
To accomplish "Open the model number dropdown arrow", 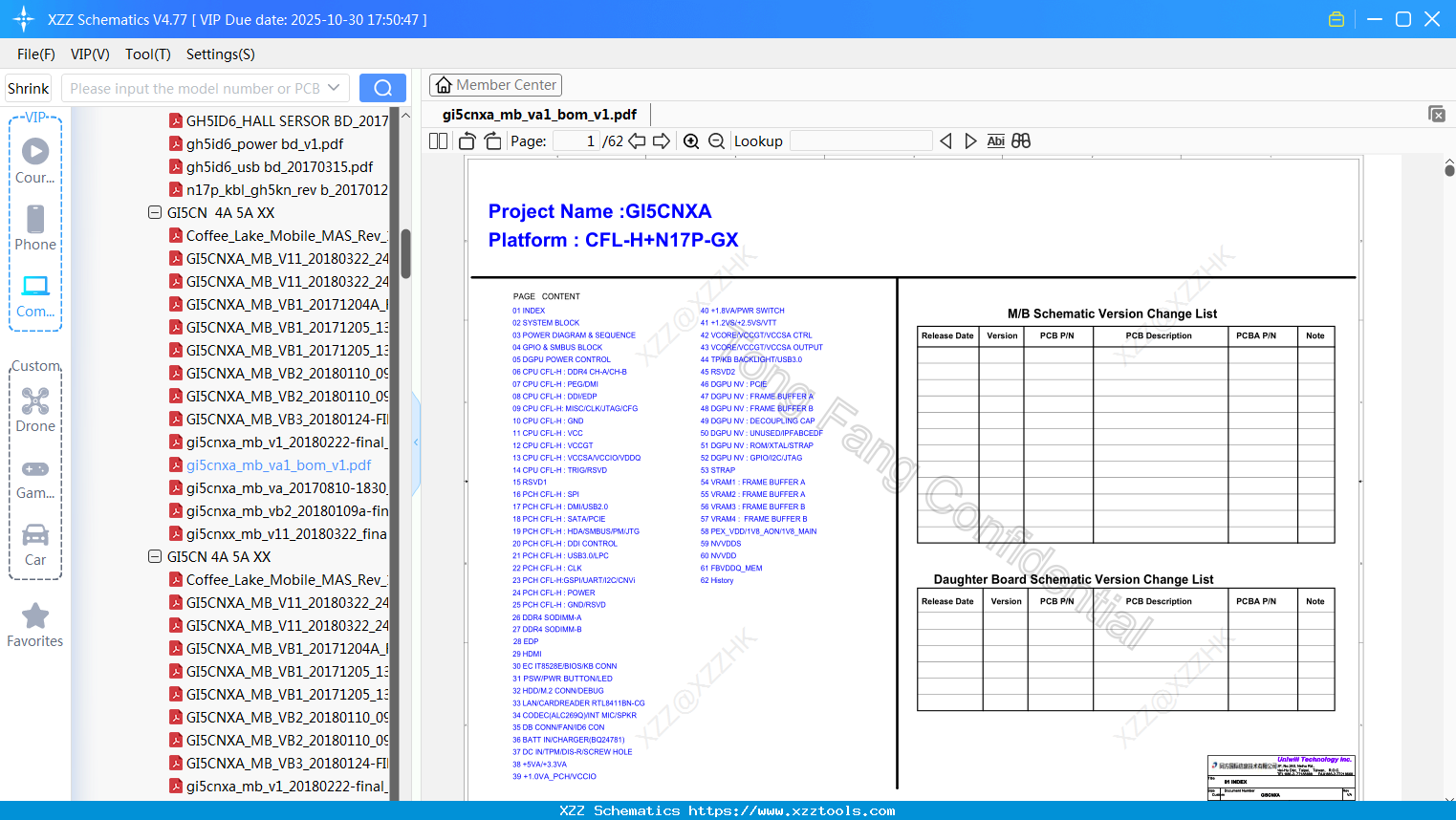I will tap(334, 88).
